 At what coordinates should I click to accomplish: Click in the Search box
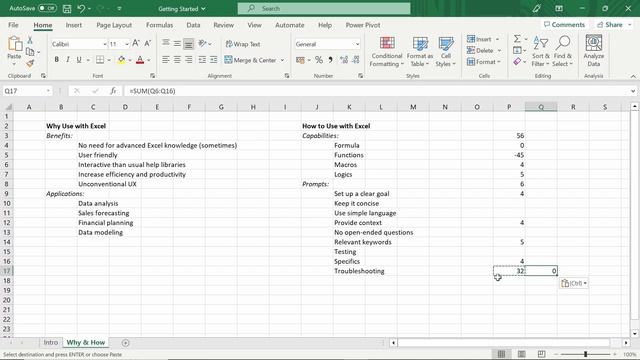click(324, 8)
